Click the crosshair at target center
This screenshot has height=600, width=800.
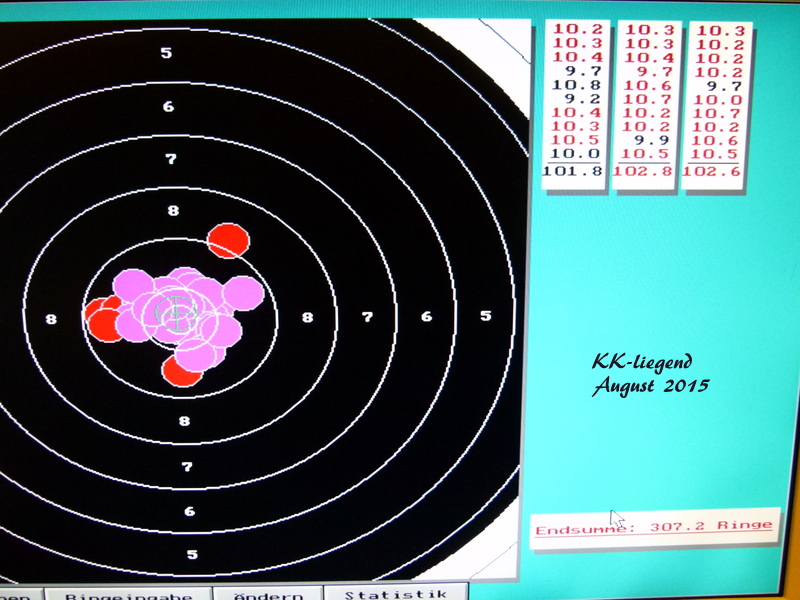(174, 313)
